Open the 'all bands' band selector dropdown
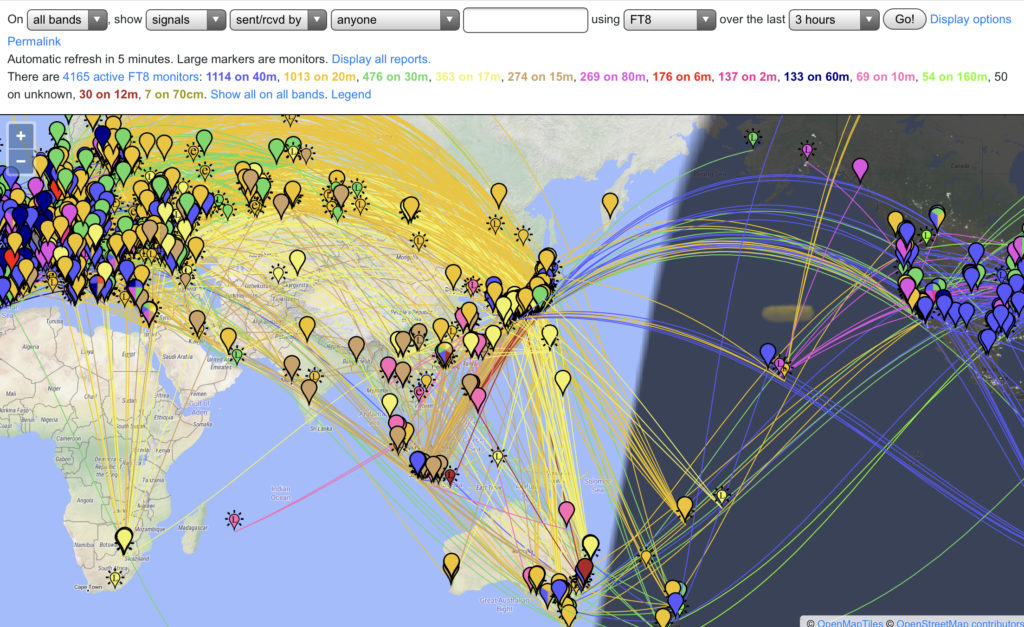Viewport: 1024px width, 627px height. 67,19
